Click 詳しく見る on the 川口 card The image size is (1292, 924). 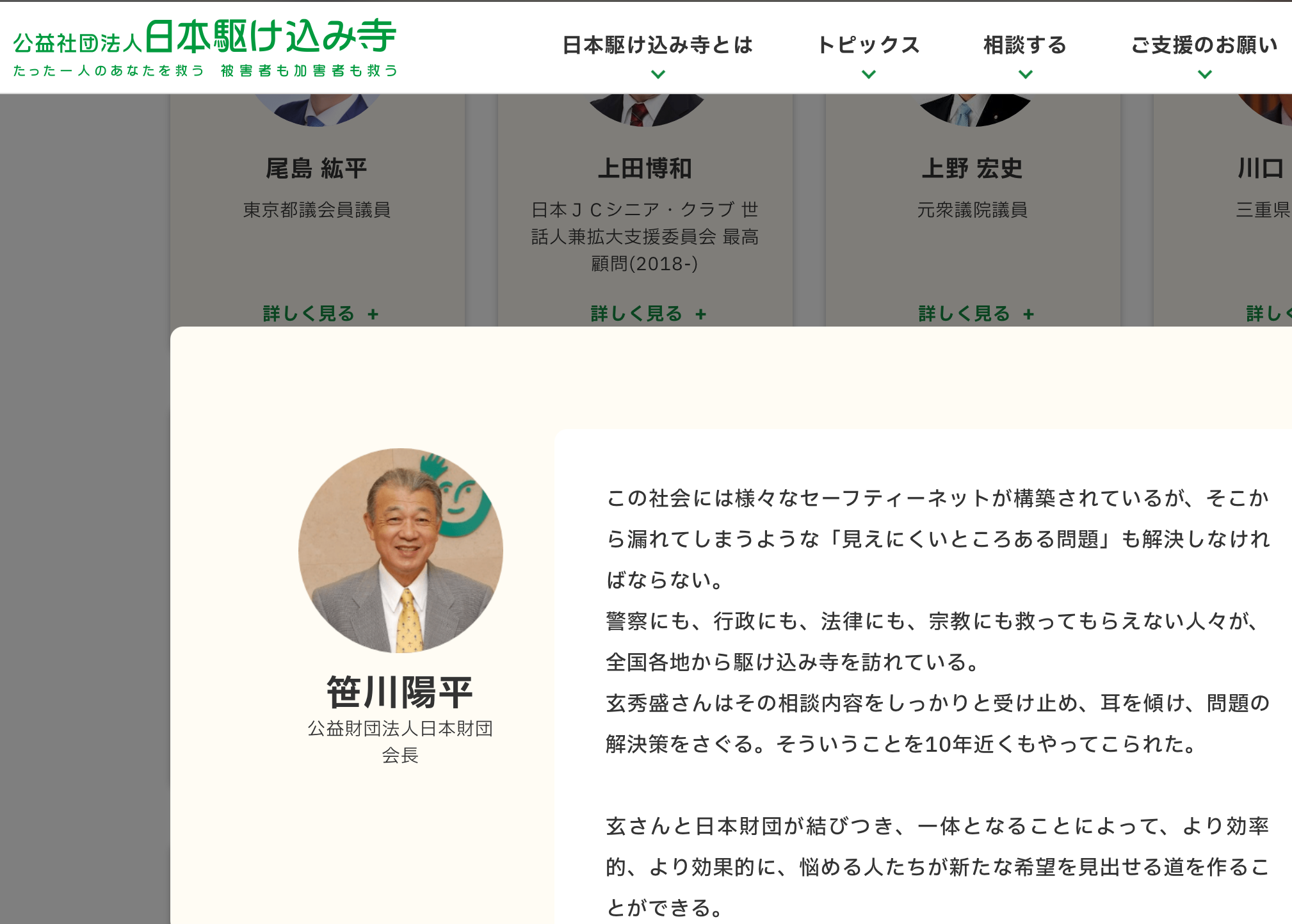tap(1269, 313)
